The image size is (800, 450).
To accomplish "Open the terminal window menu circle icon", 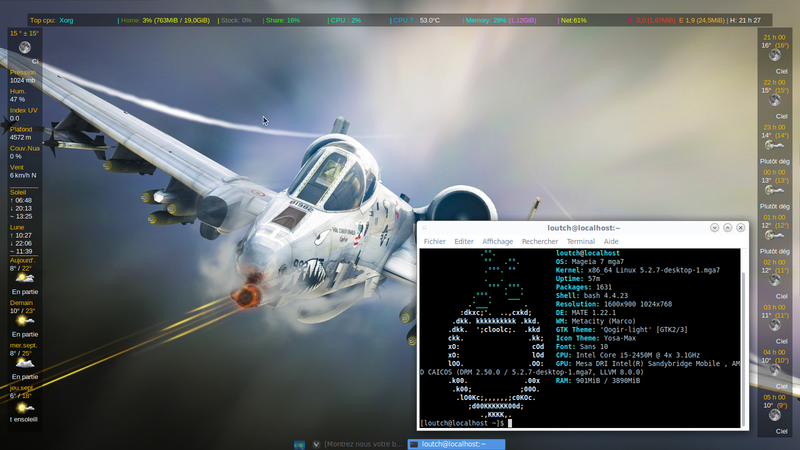I will (x=424, y=228).
